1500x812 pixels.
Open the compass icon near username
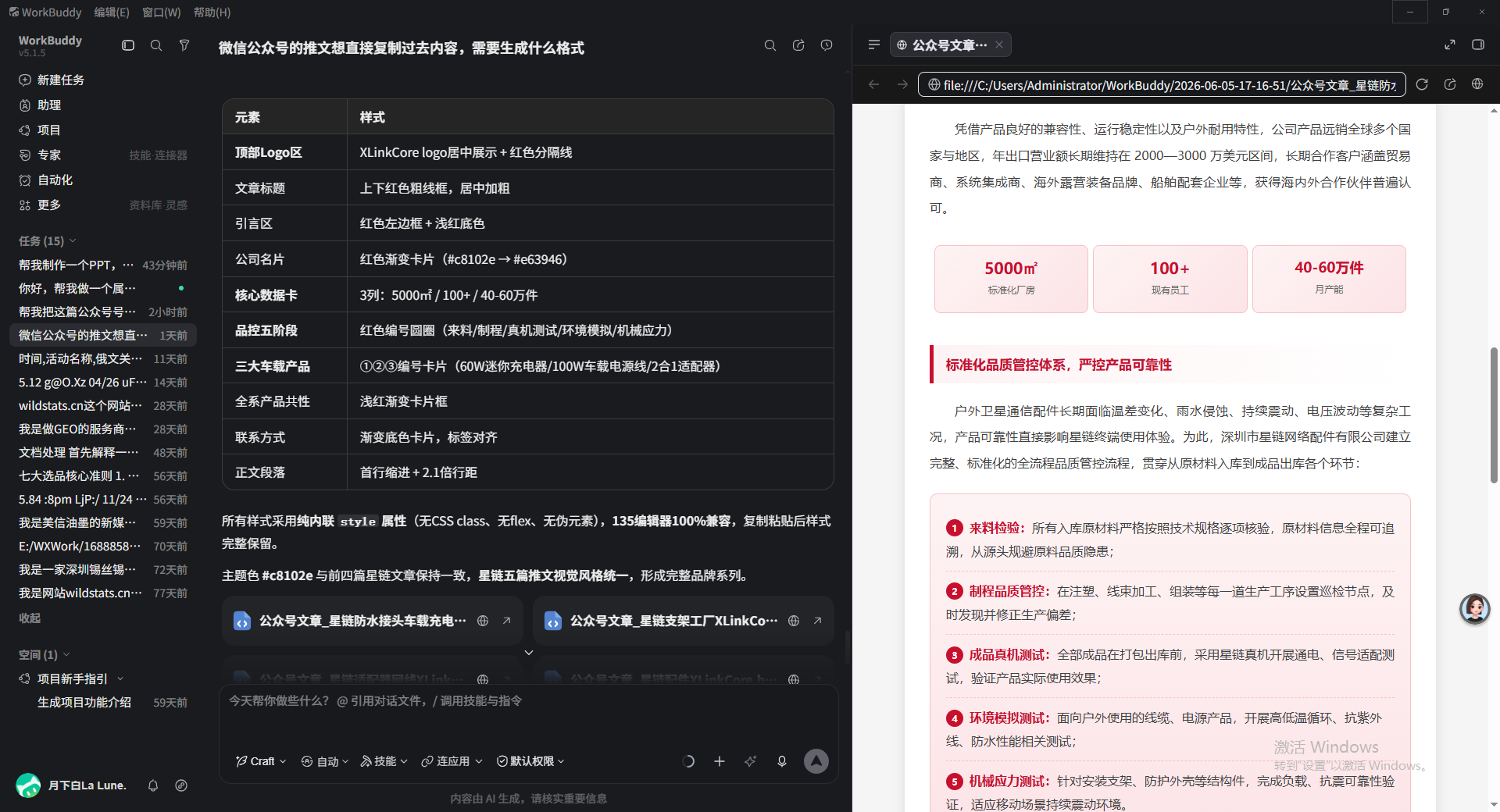click(181, 785)
